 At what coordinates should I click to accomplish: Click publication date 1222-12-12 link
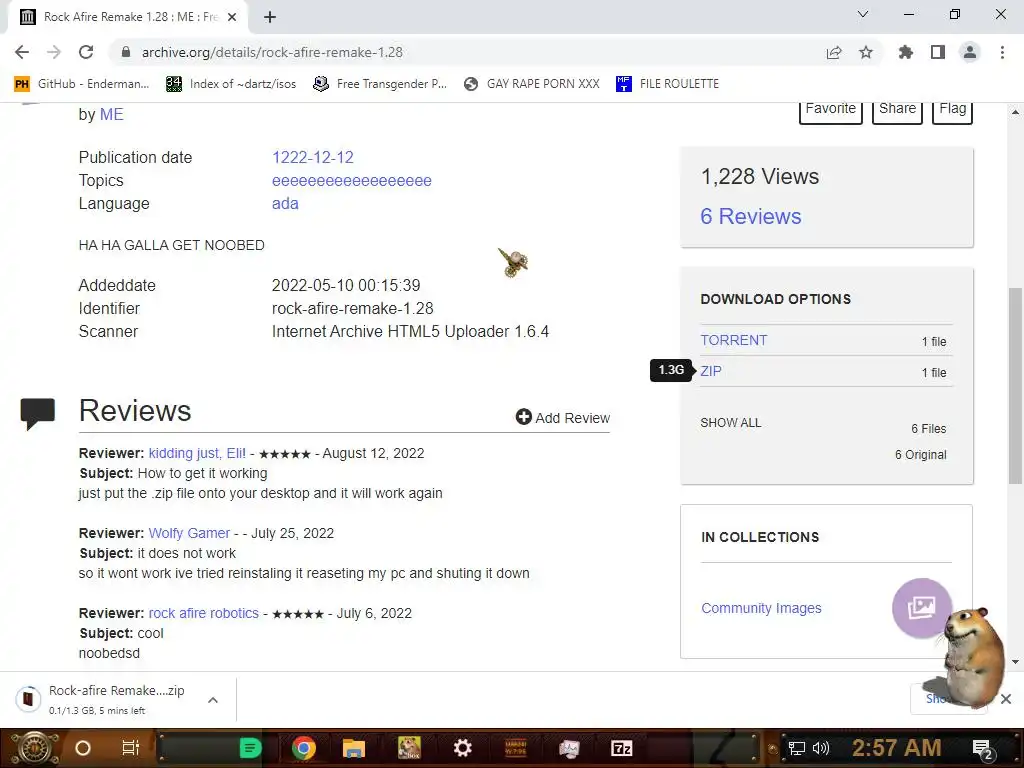313,157
